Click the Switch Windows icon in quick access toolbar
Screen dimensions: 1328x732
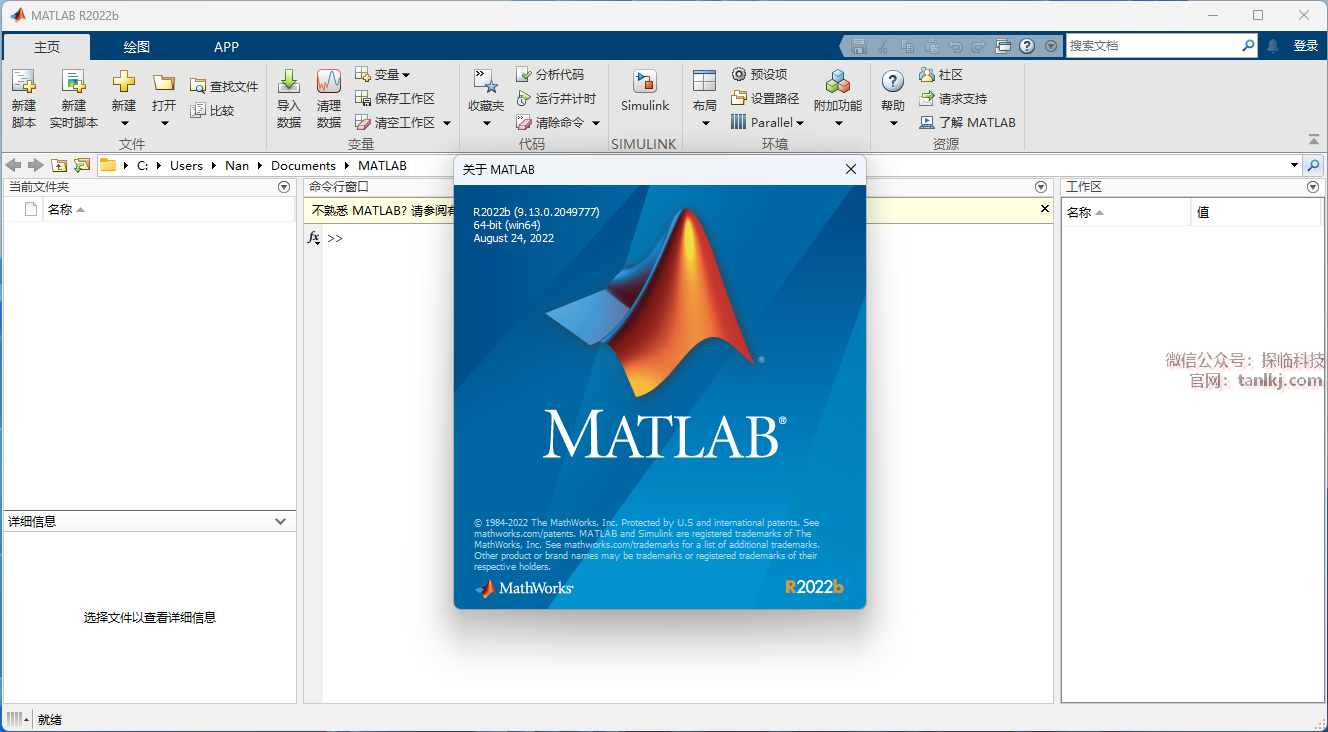[1003, 46]
